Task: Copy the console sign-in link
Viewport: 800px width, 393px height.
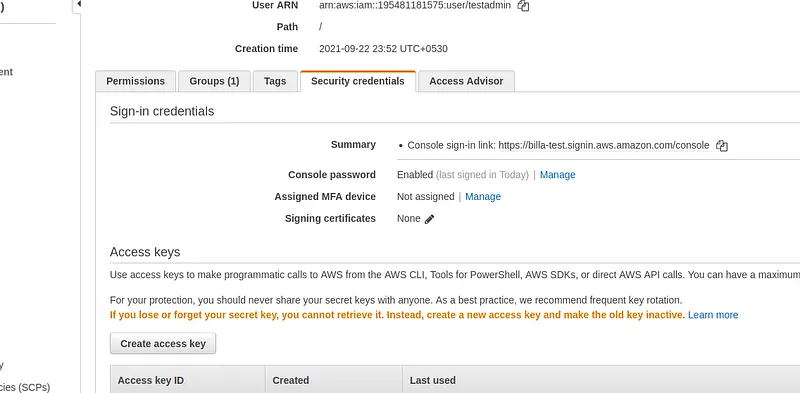Action: 721,145
